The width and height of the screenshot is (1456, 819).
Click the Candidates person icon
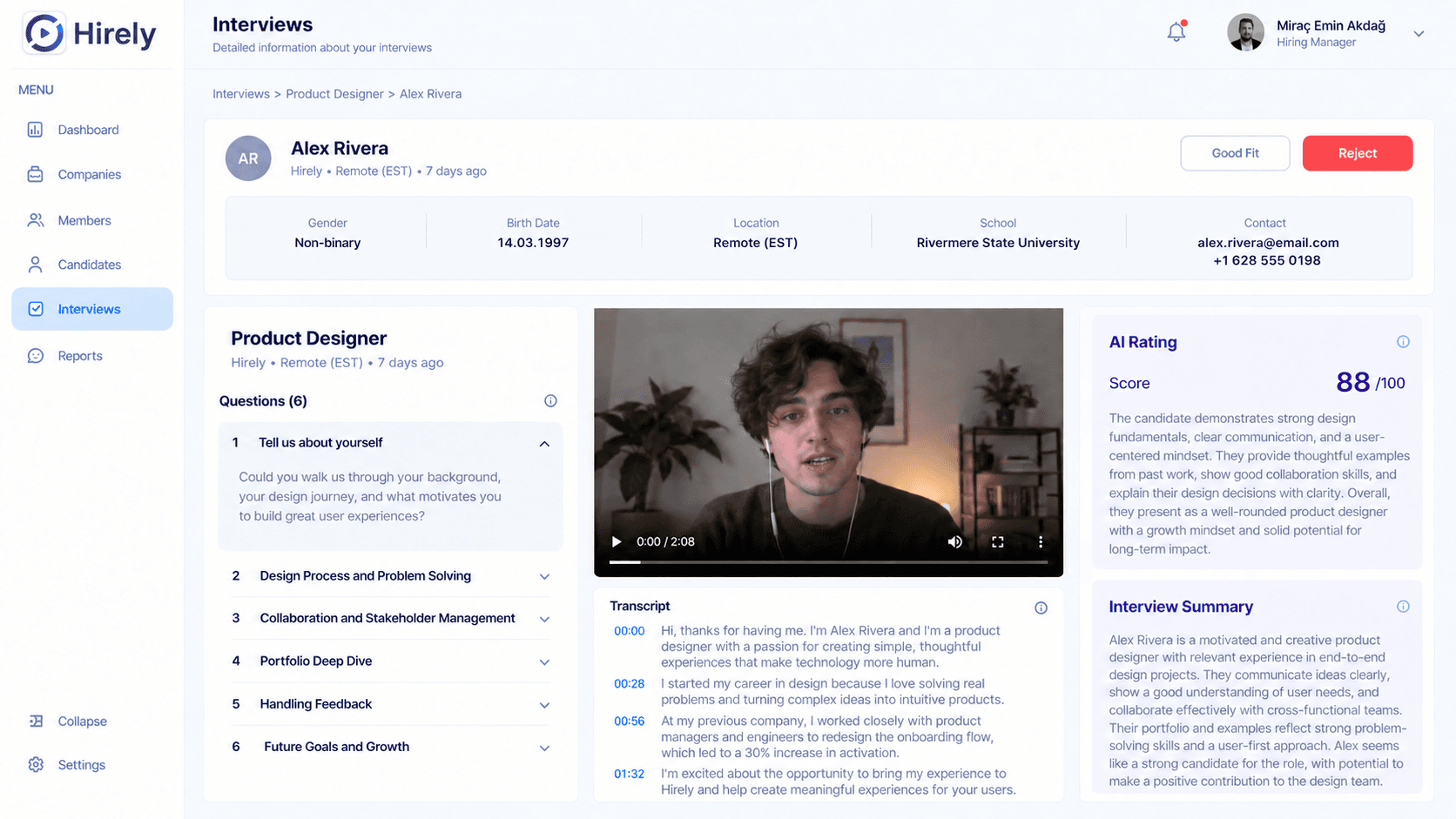(35, 265)
